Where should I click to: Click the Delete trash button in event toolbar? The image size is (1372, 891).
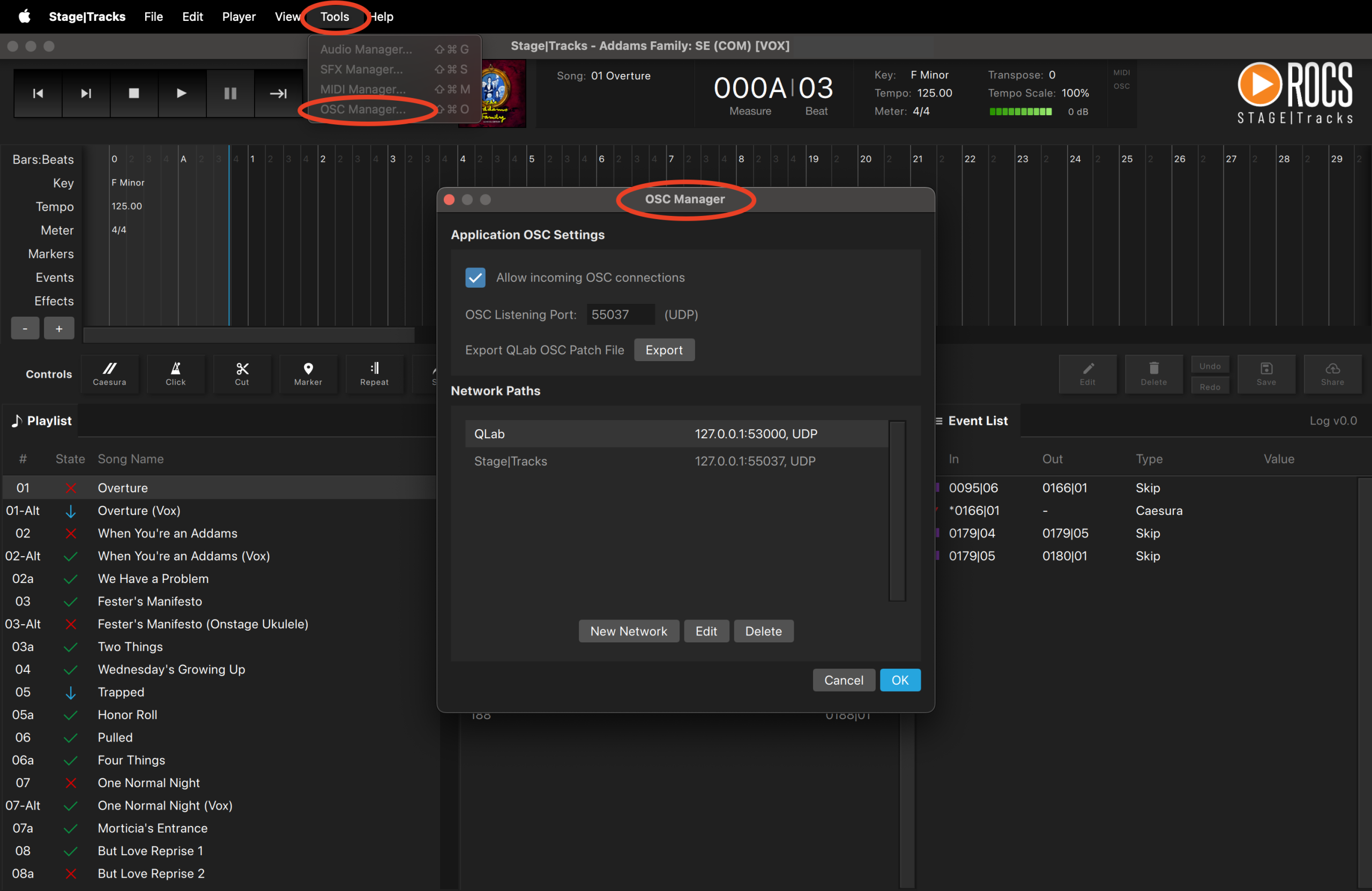click(1153, 373)
